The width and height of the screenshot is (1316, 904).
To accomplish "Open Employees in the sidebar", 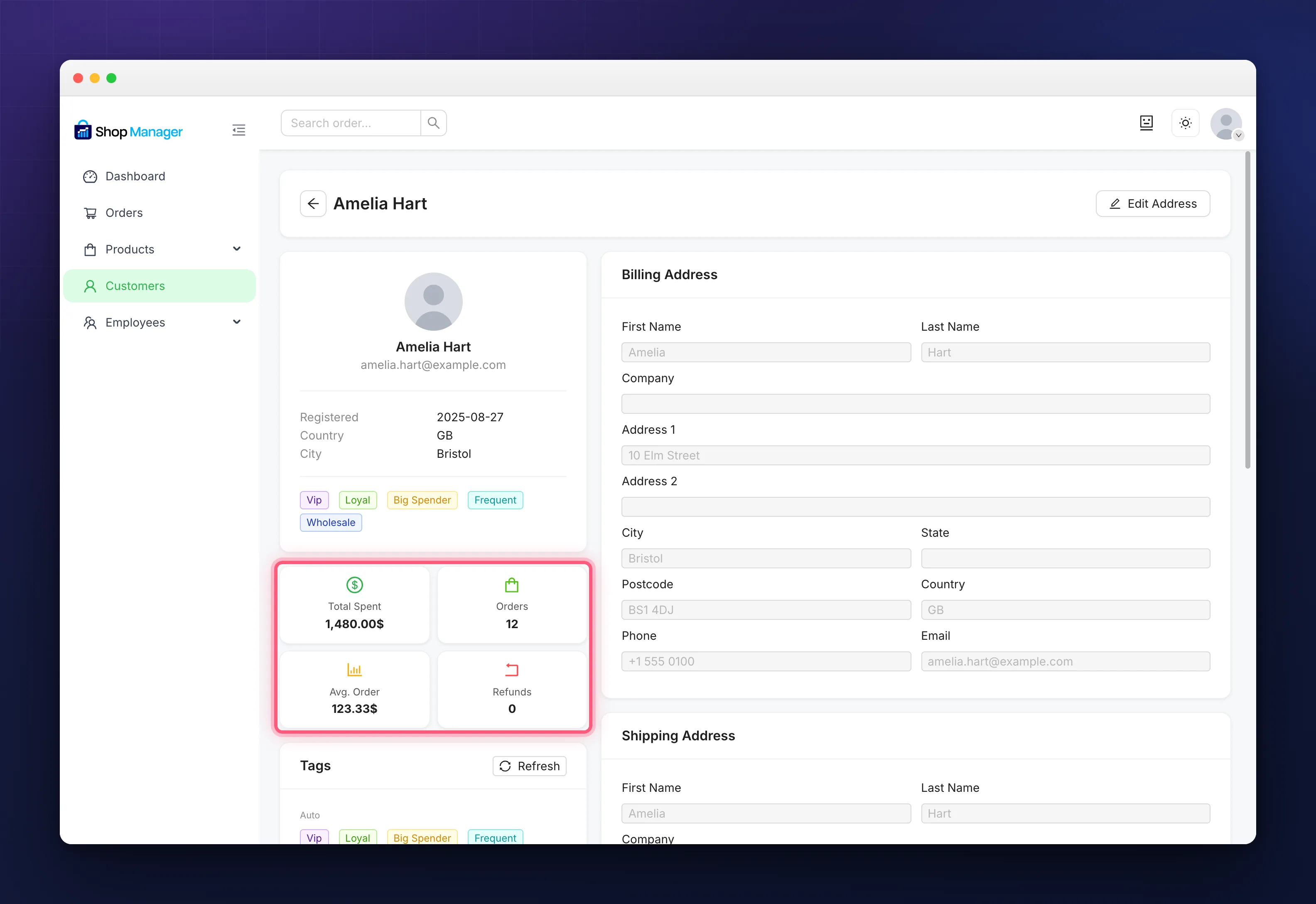I will coord(160,322).
